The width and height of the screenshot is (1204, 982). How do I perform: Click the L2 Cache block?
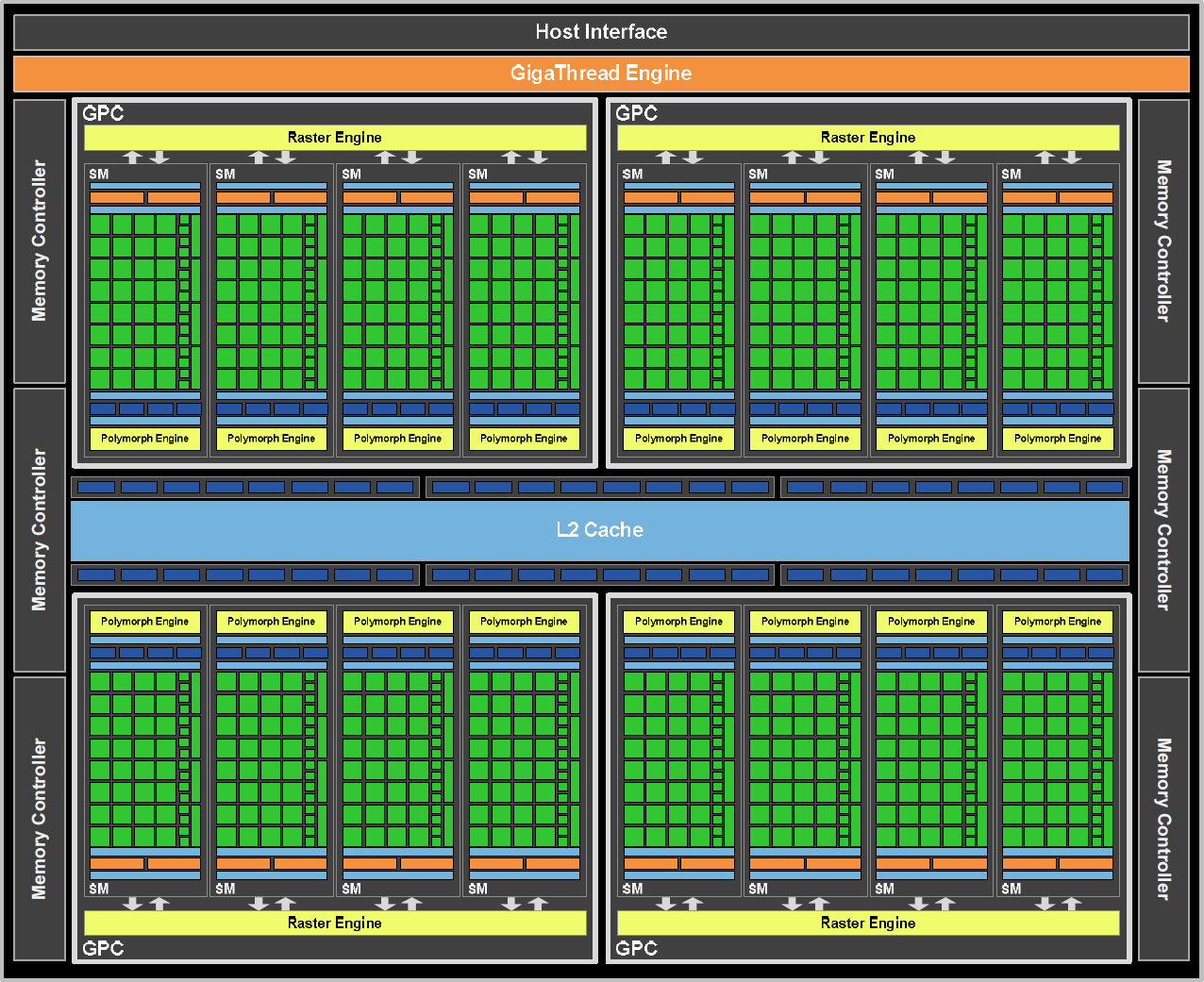coord(600,530)
